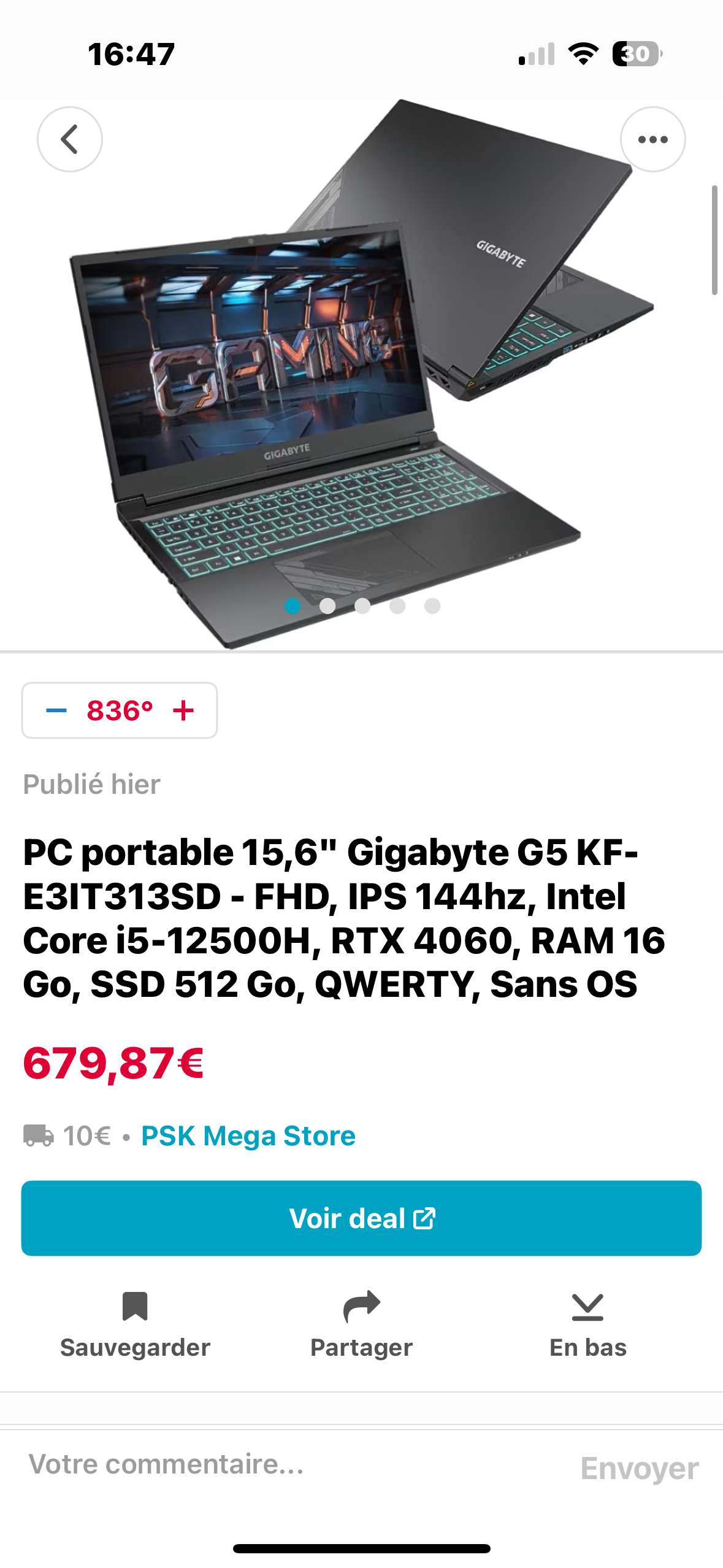The height and width of the screenshot is (1568, 723).
Task: Select the second image carousel dot
Action: click(327, 606)
